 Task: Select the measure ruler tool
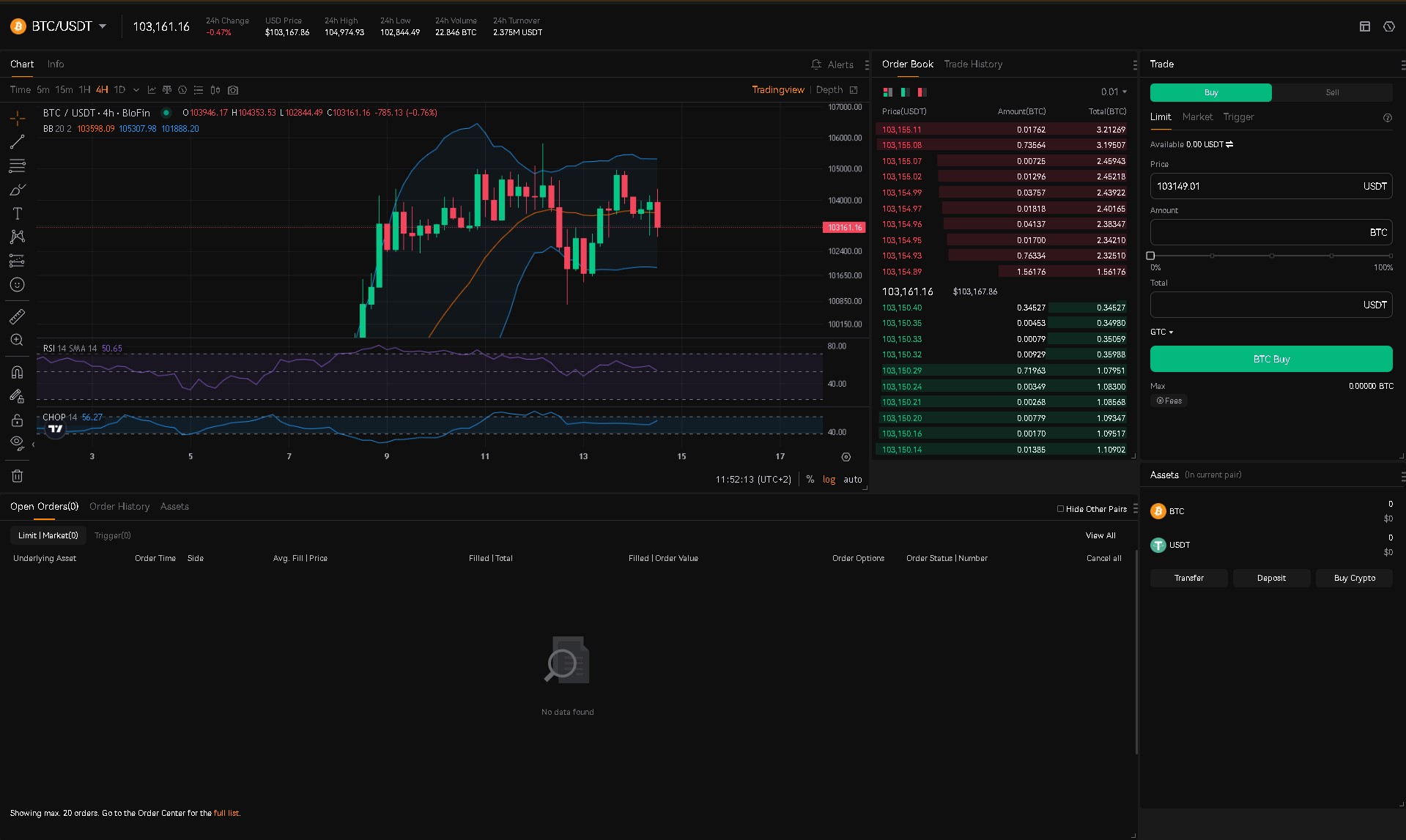coord(17,316)
